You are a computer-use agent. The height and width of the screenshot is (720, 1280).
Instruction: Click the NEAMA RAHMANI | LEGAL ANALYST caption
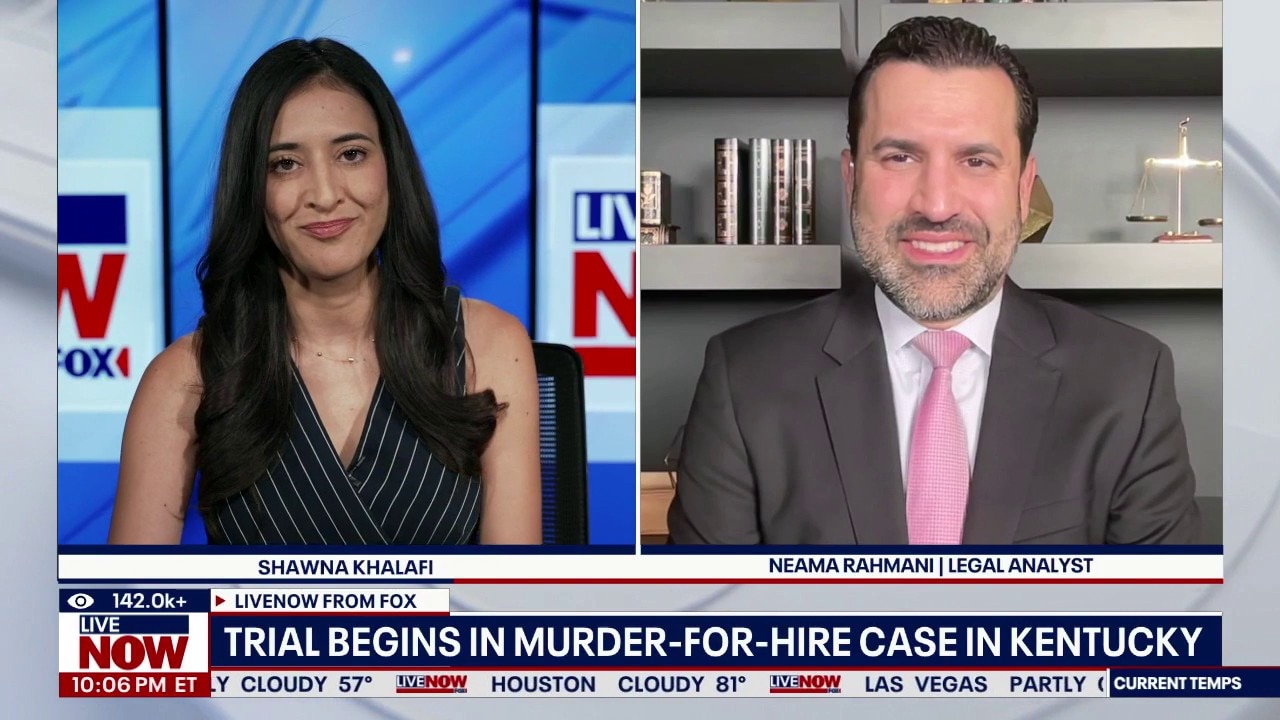(x=930, y=565)
